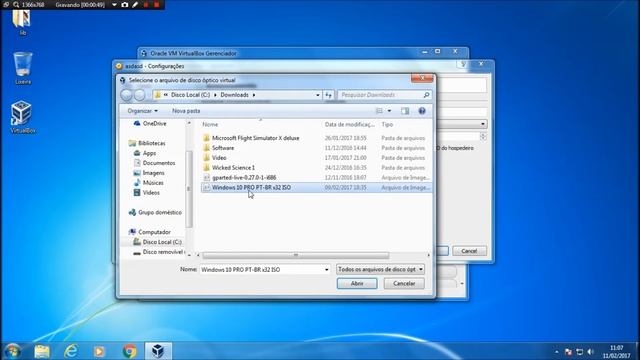The image size is (640, 360).
Task: Click the pencil icon in recording toolbar
Action: (135, 4)
